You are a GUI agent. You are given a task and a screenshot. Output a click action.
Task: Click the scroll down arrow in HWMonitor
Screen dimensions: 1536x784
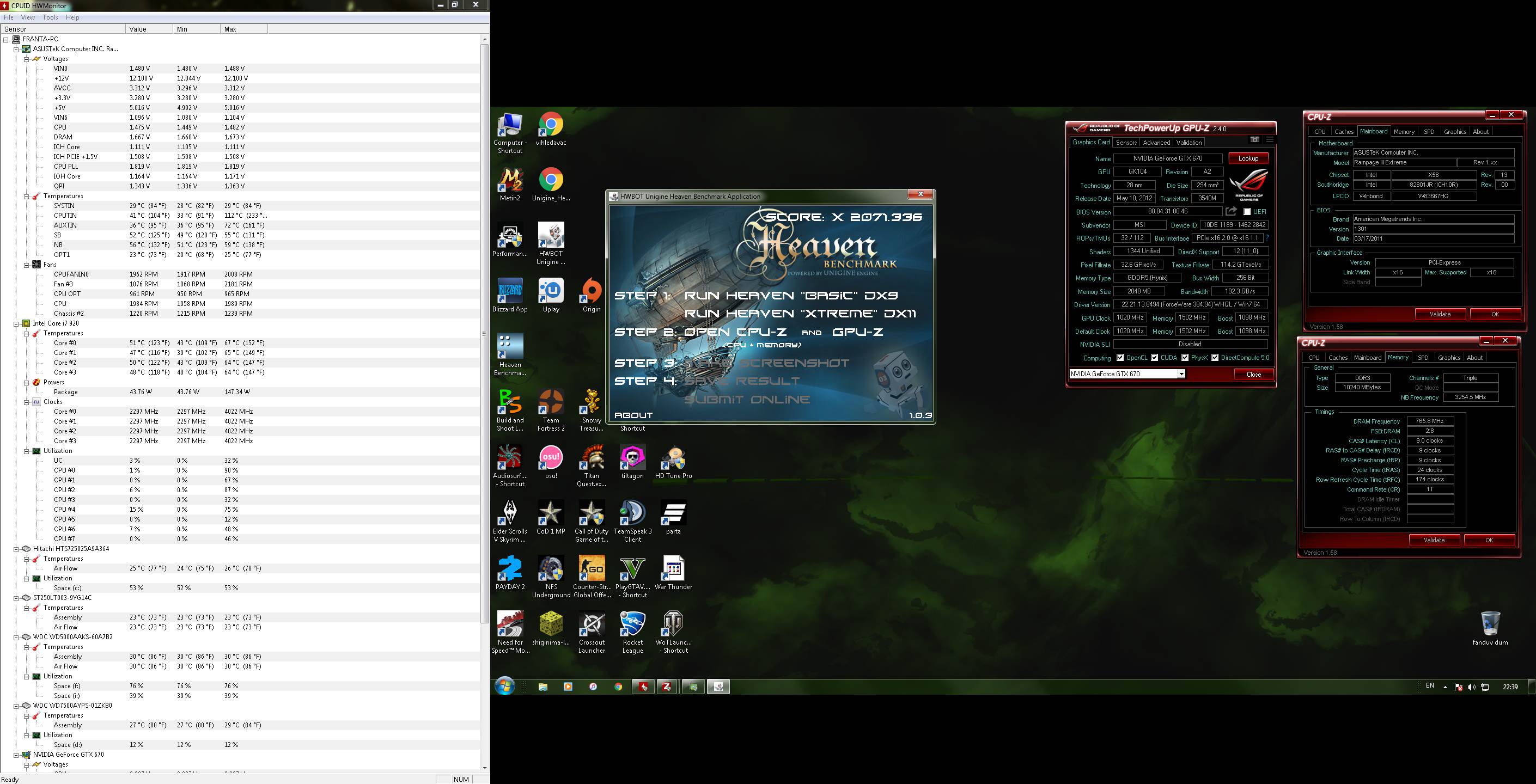click(x=484, y=768)
